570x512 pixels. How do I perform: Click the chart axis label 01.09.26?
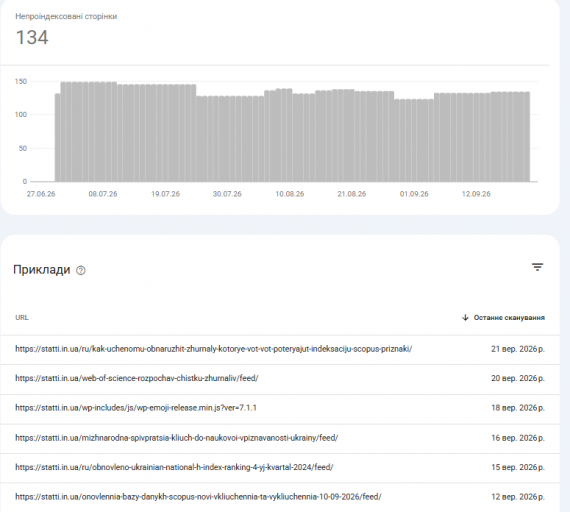414,194
